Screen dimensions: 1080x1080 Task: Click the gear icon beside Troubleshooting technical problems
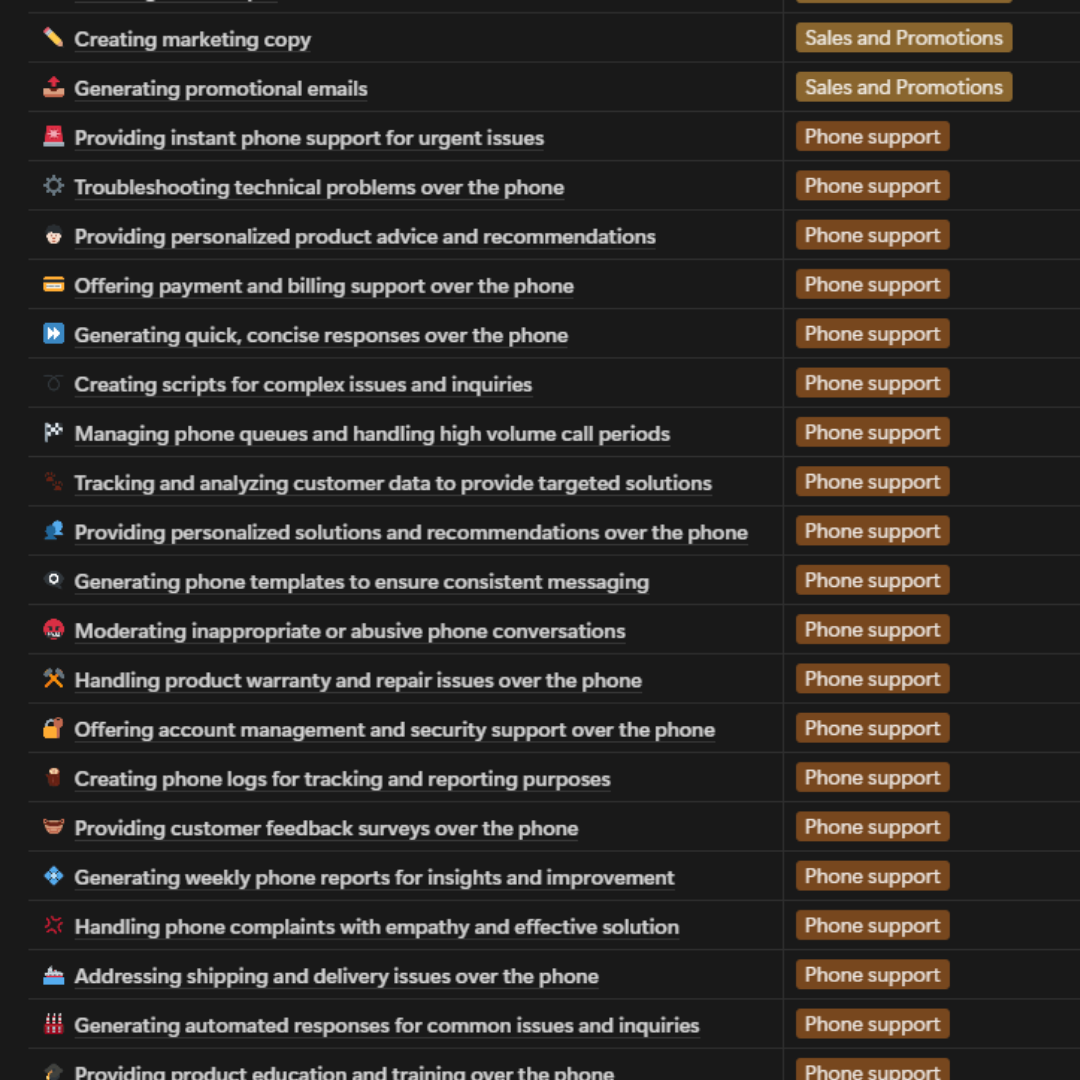coord(53,186)
